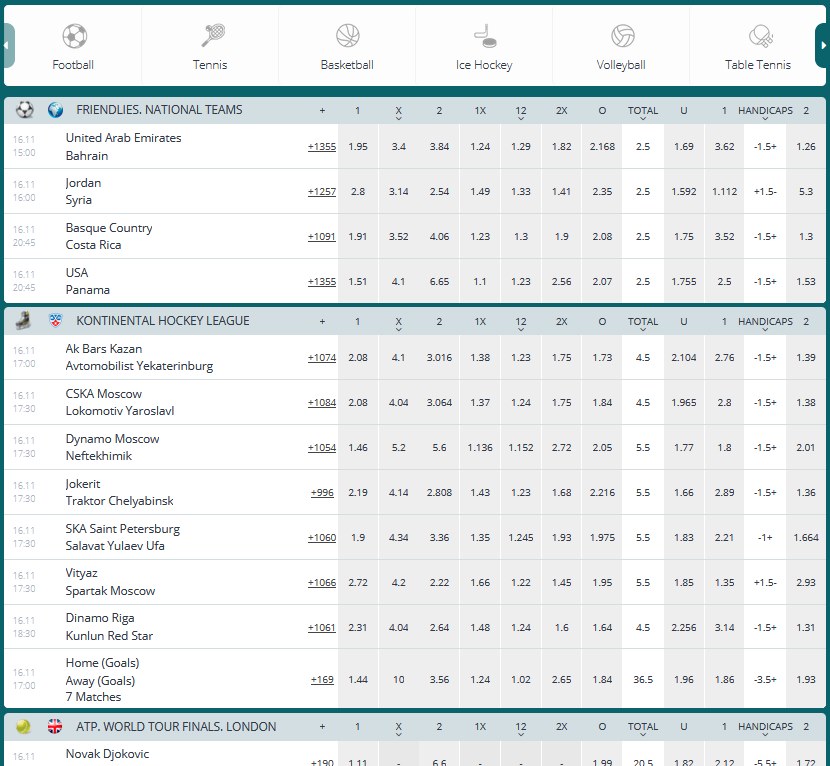Select under 1.755 odds for USA vs Panama
The height and width of the screenshot is (766, 830).
684,282
